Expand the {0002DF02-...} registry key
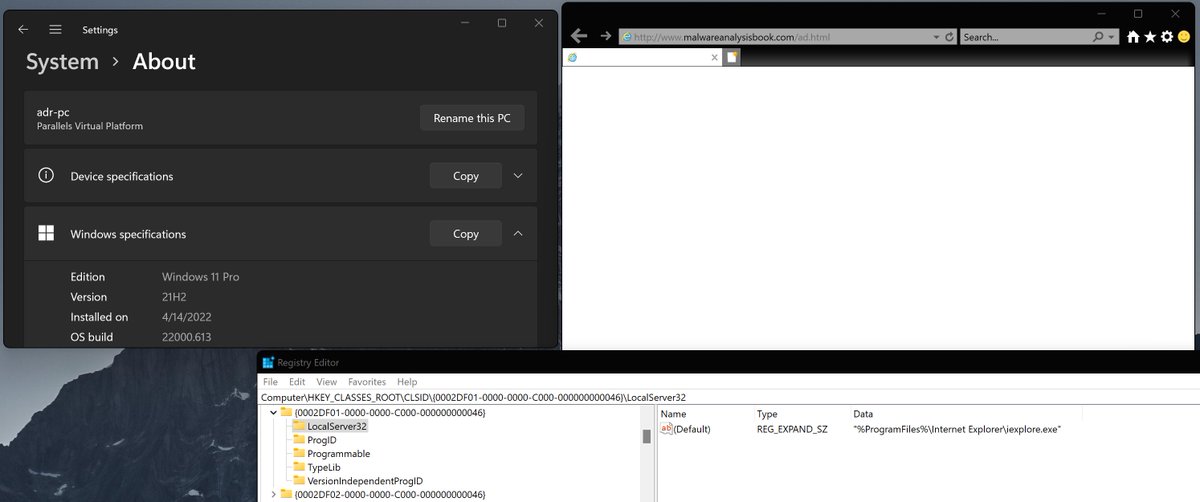The image size is (1200, 502). 274,494
